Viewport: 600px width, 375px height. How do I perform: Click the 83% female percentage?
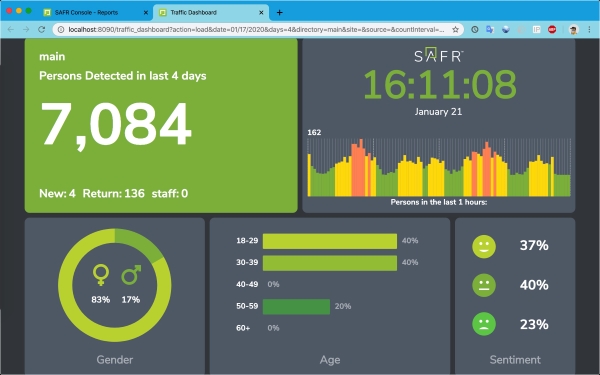click(x=101, y=300)
